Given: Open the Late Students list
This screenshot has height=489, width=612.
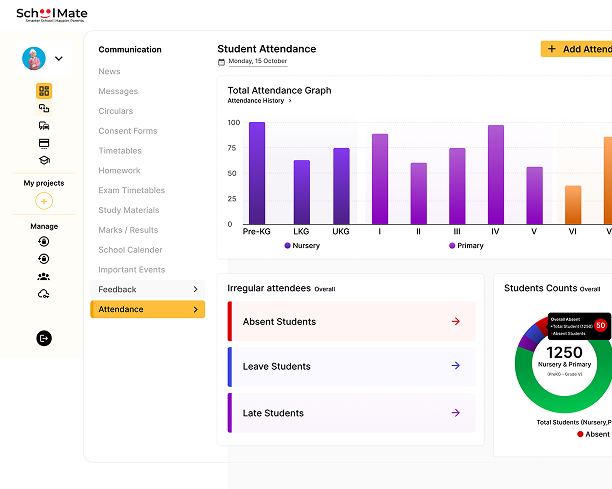Looking at the screenshot, I should pyautogui.click(x=351, y=413).
